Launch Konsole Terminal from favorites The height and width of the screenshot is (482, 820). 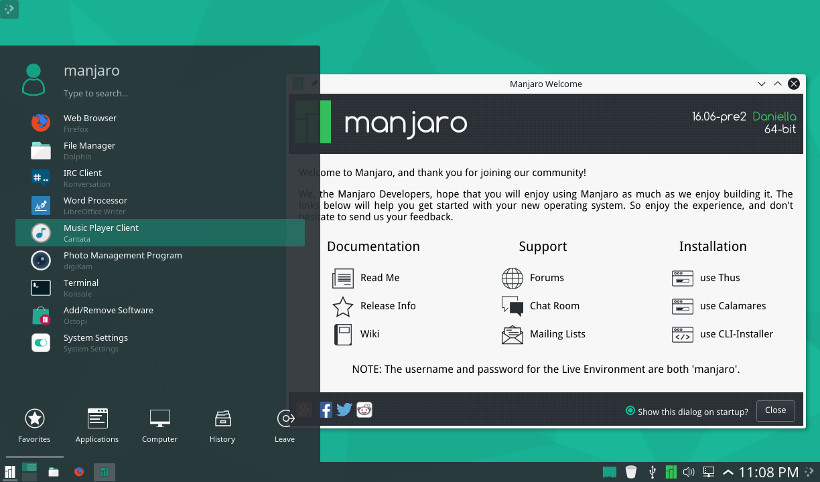pos(160,288)
